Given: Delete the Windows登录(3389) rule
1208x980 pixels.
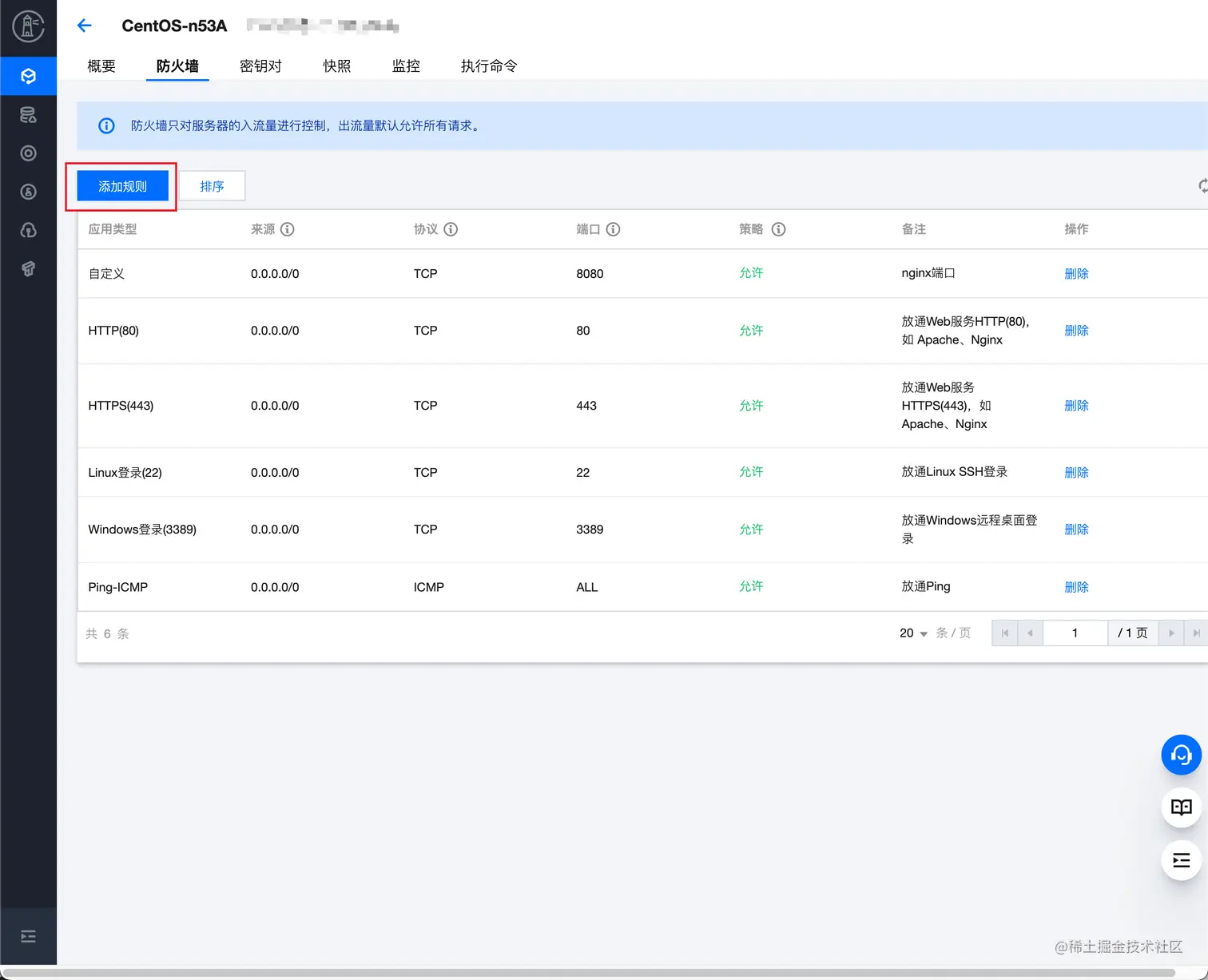Looking at the screenshot, I should click(1076, 530).
